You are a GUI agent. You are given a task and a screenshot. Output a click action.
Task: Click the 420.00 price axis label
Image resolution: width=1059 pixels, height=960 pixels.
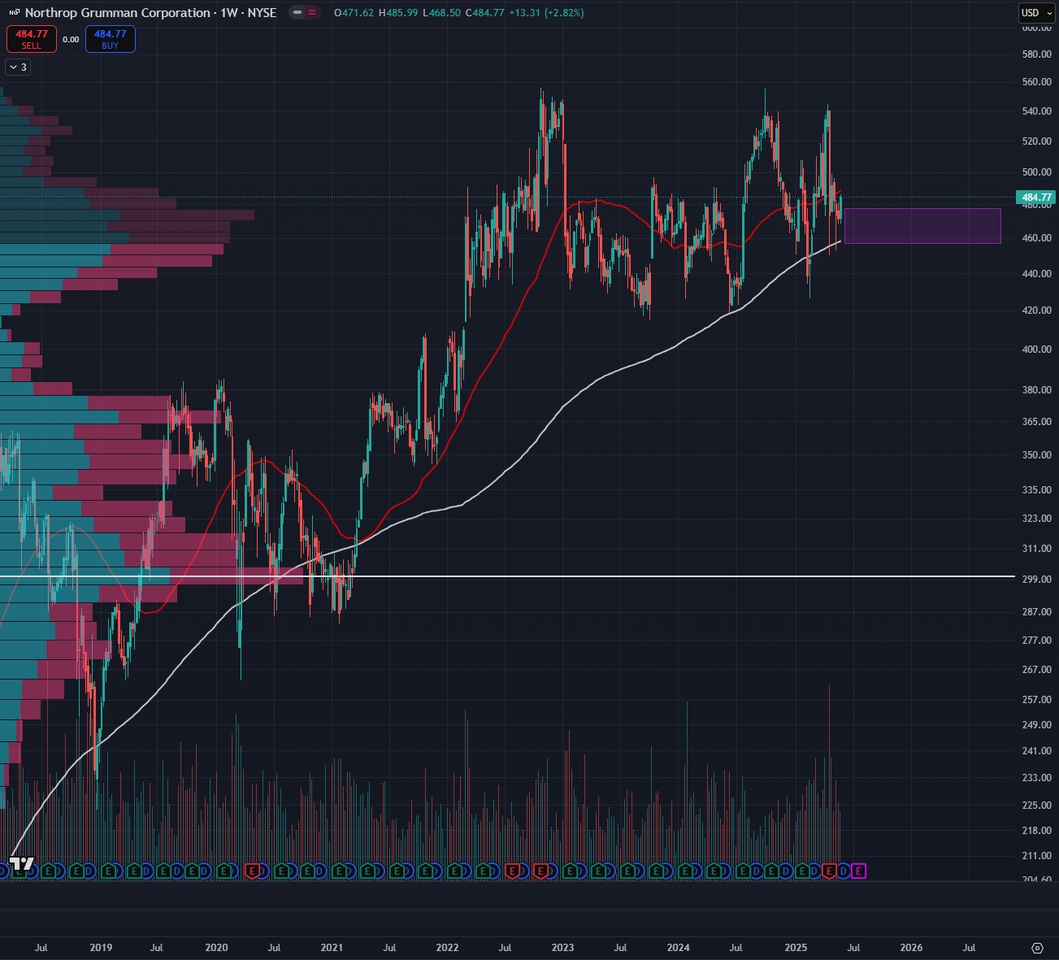(1037, 311)
